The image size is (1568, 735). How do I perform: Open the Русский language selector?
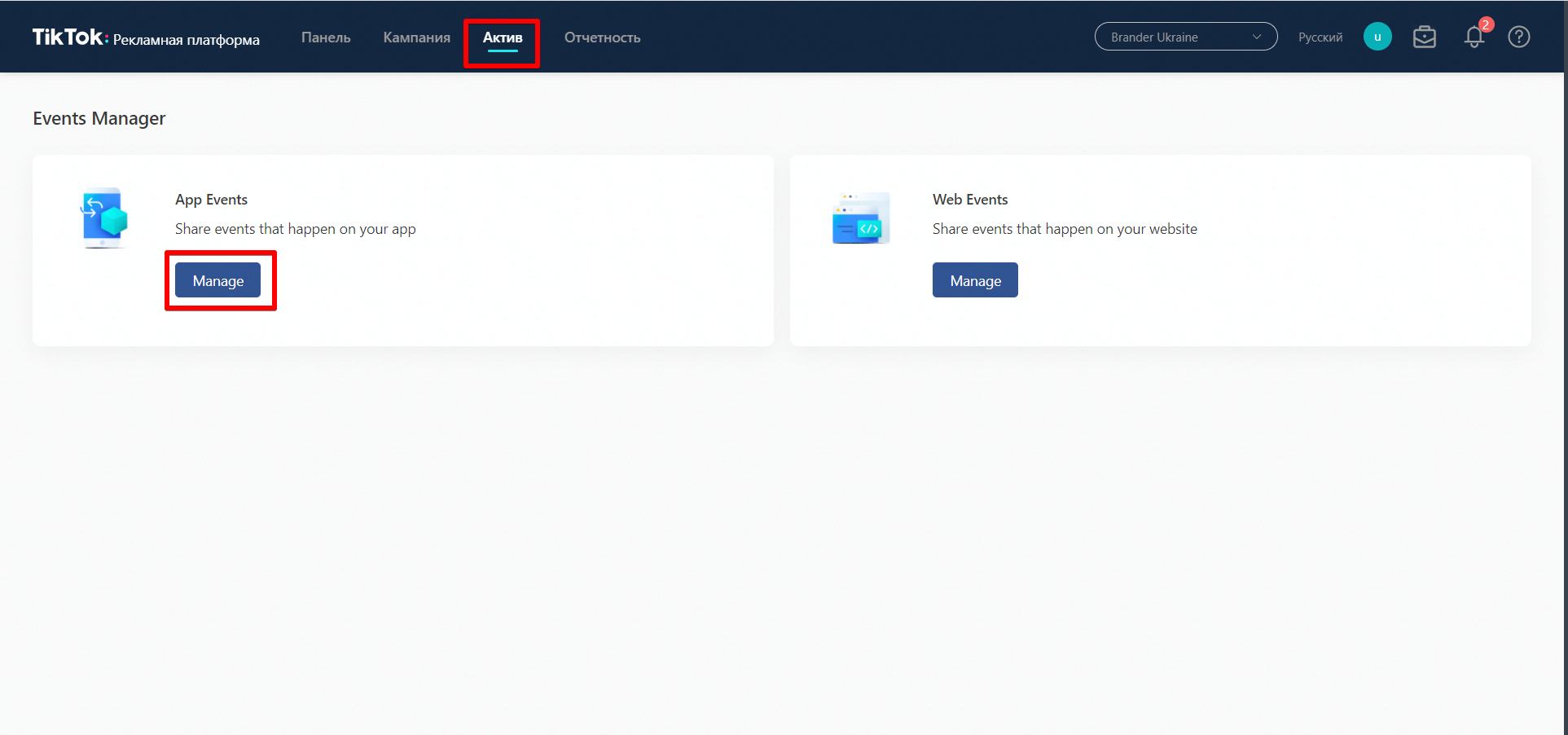1320,37
